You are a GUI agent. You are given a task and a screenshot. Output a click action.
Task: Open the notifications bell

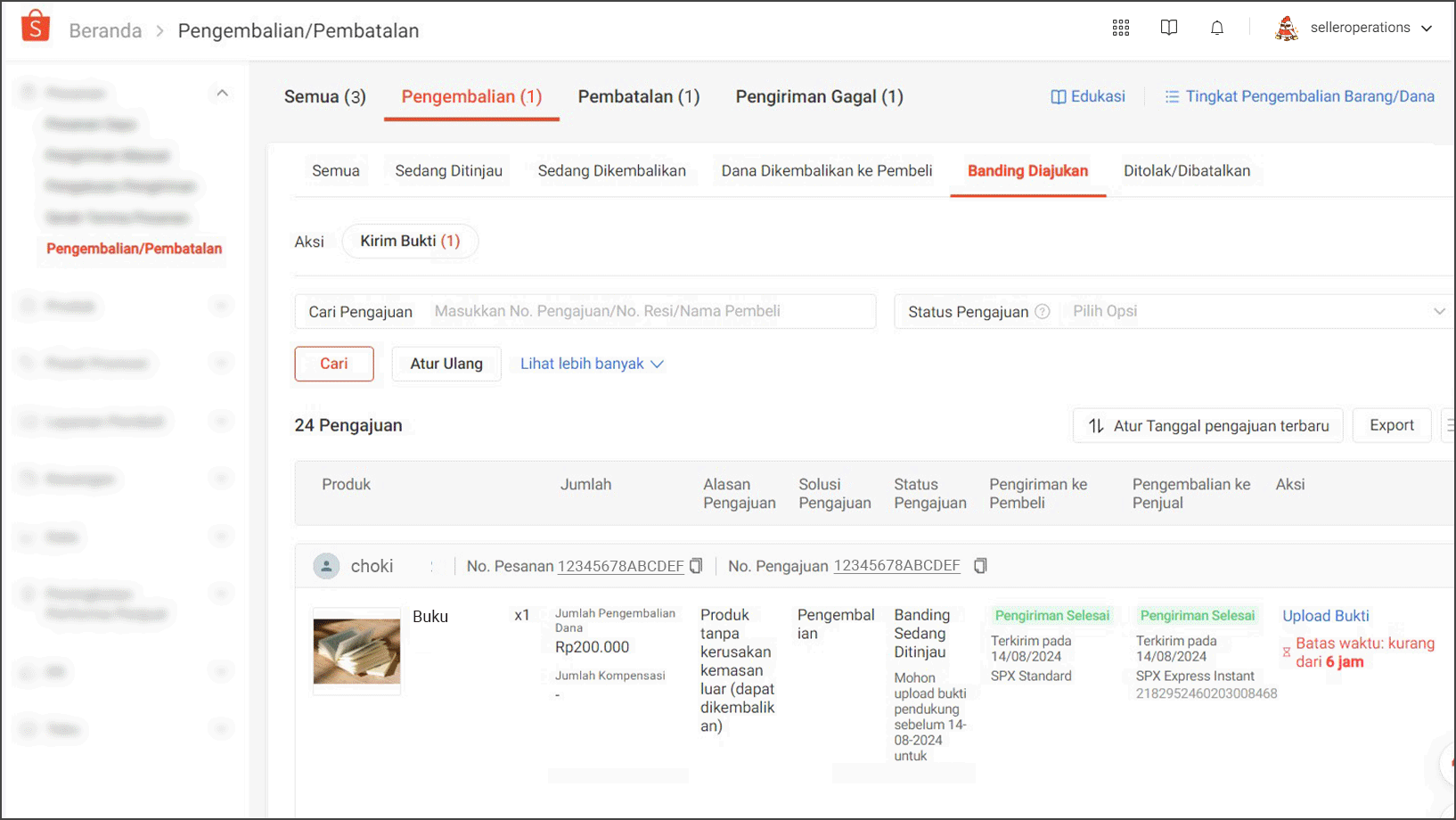coord(1216,28)
